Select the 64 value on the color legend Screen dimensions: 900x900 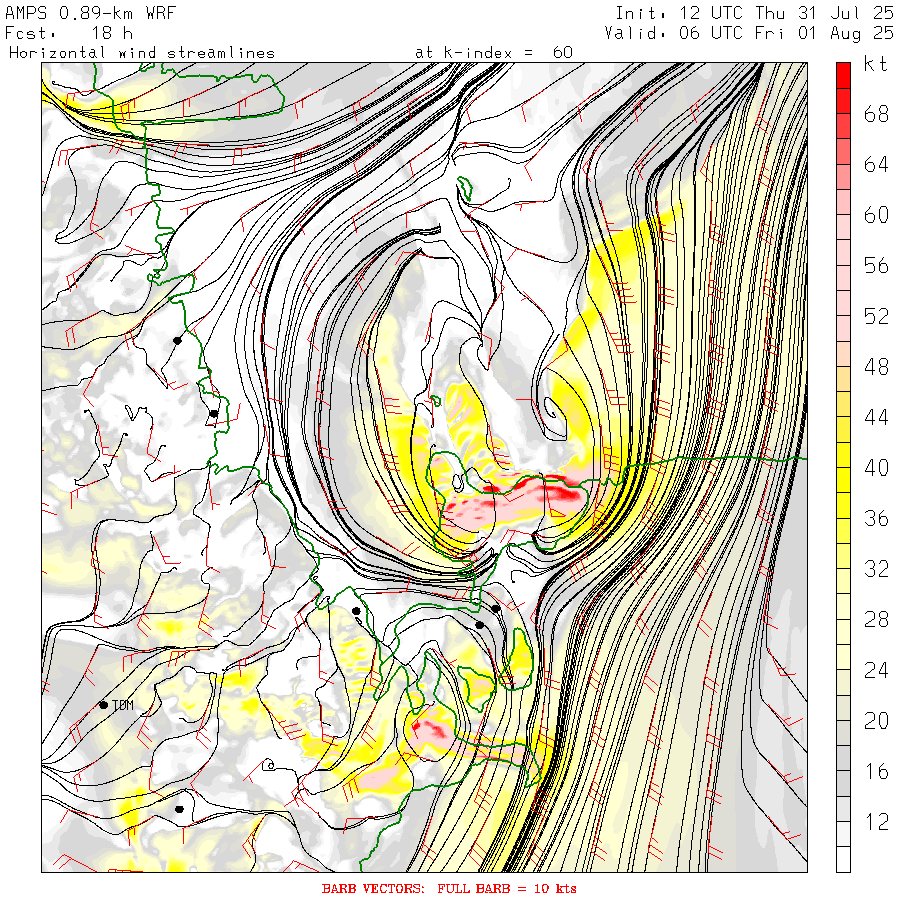(876, 165)
